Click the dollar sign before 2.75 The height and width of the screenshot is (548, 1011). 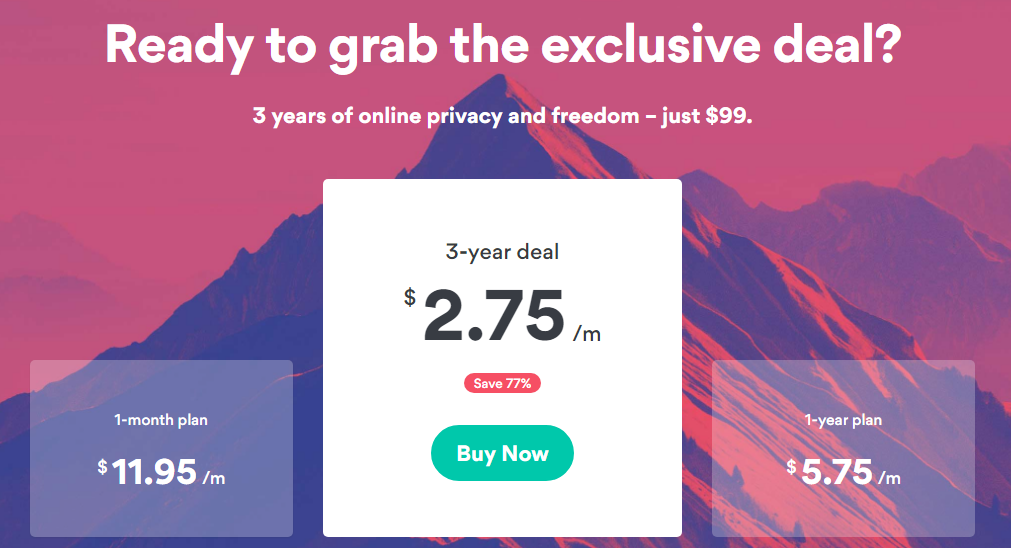(x=410, y=297)
